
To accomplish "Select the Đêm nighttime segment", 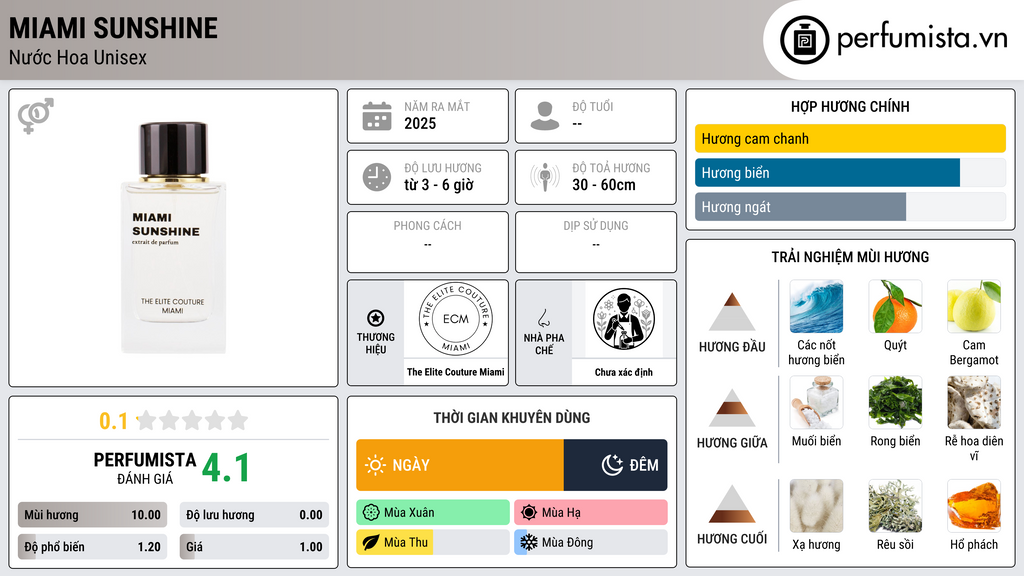I will coord(615,465).
